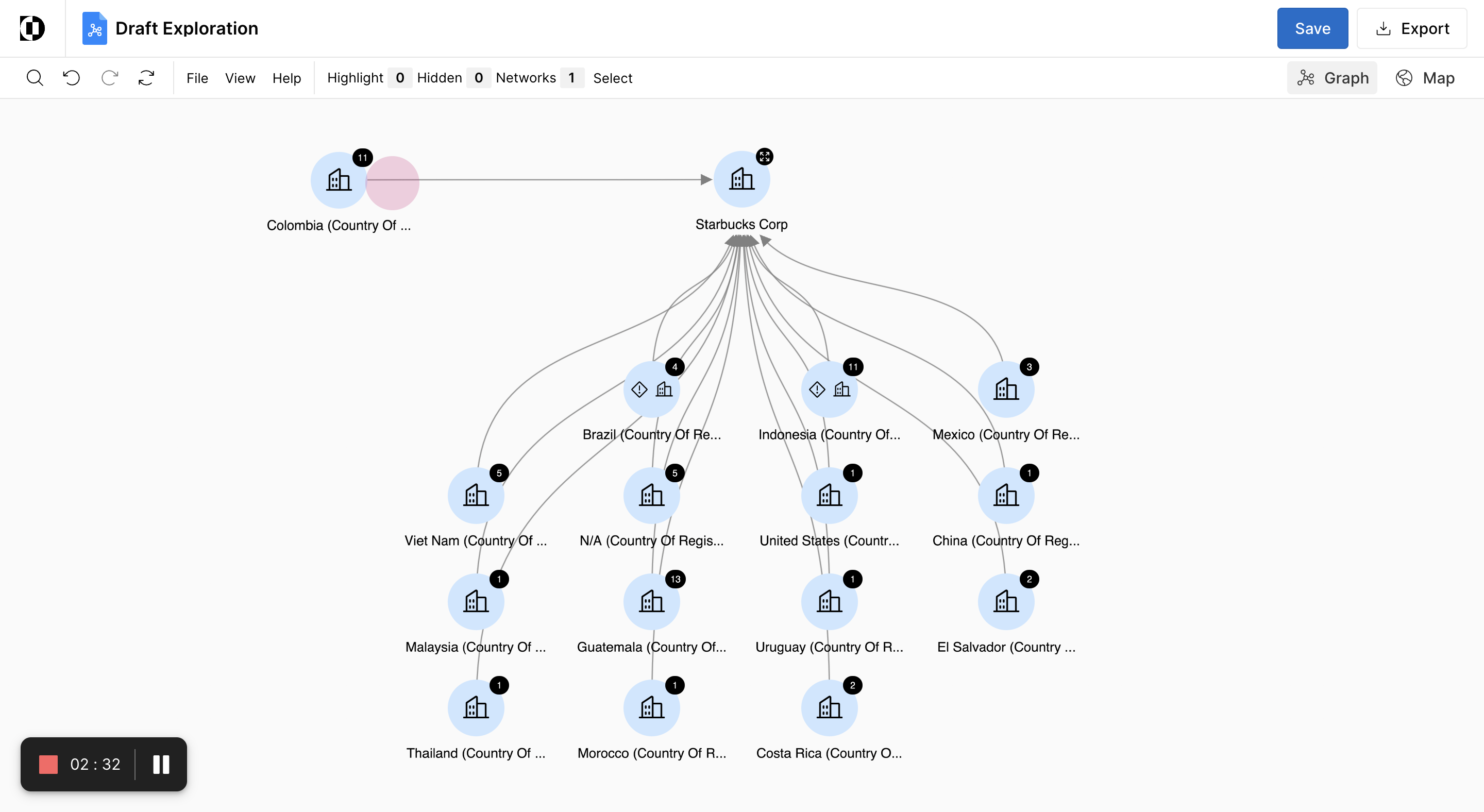Switch to Graph view
The image size is (1484, 812).
(x=1332, y=78)
